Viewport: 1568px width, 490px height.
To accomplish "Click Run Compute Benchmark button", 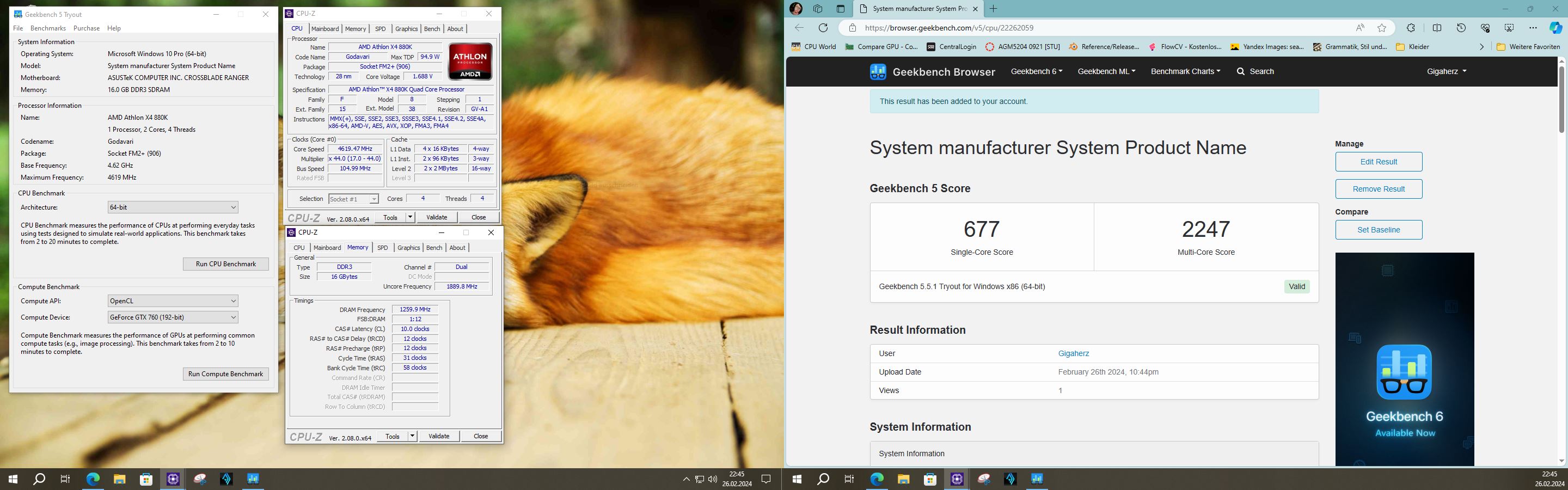I will (x=226, y=373).
